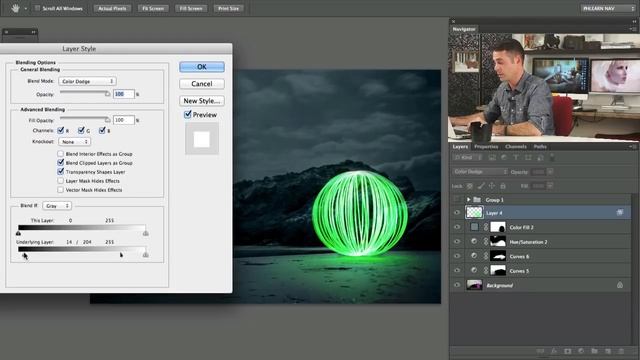Screen dimensions: 640x360
Task: Filter layers by type layers icon
Action: pos(516,158)
